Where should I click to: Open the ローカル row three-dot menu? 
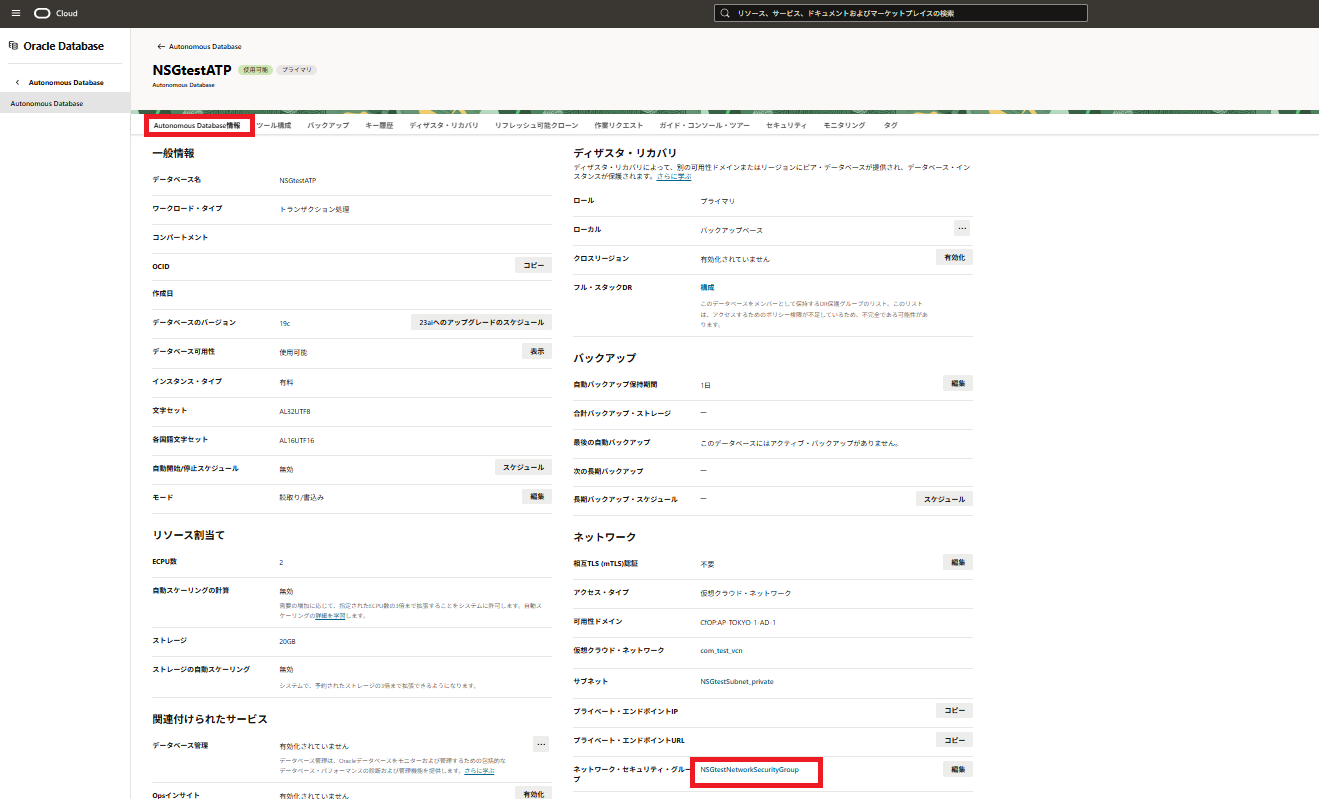(x=962, y=228)
